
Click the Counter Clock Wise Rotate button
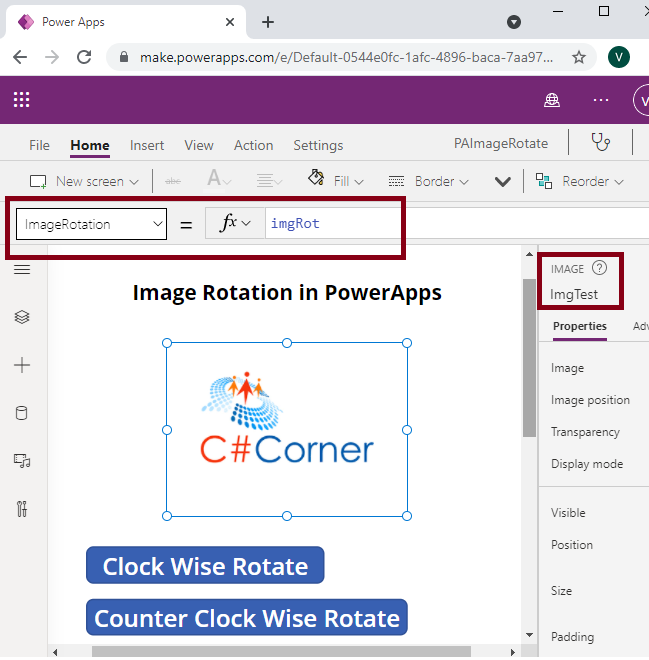247,617
